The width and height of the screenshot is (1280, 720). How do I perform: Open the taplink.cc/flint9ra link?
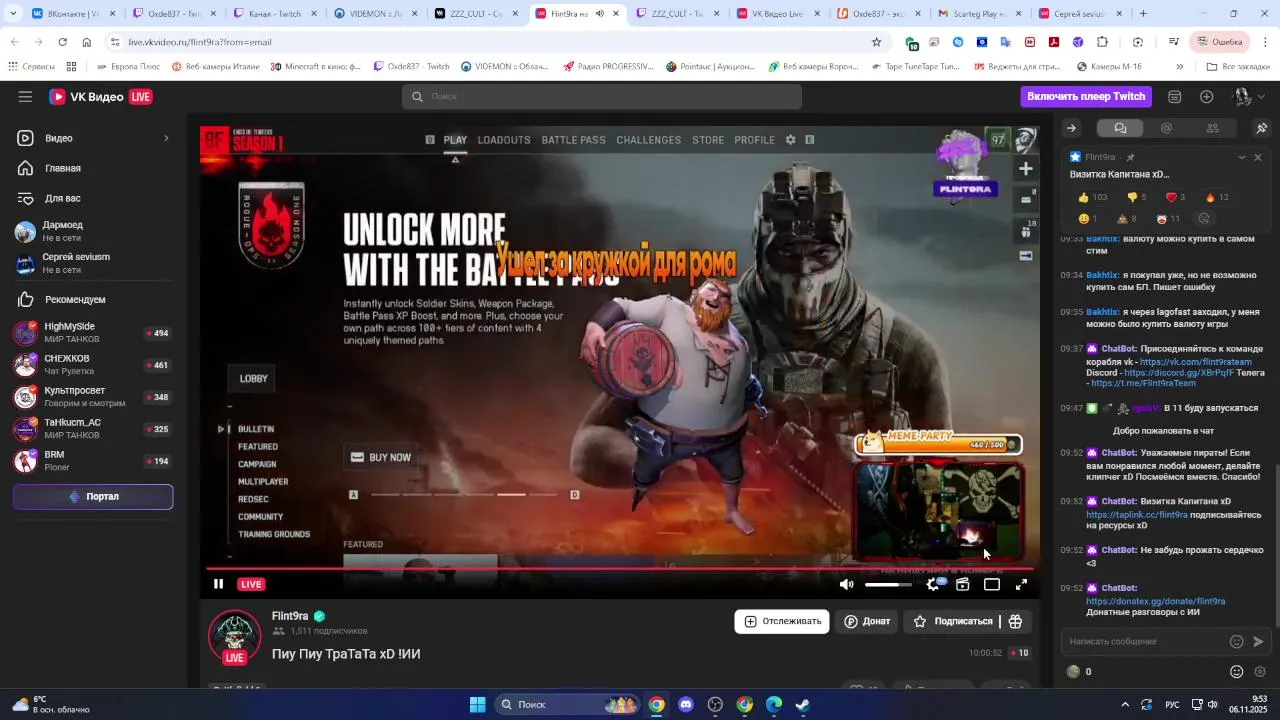point(1136,514)
